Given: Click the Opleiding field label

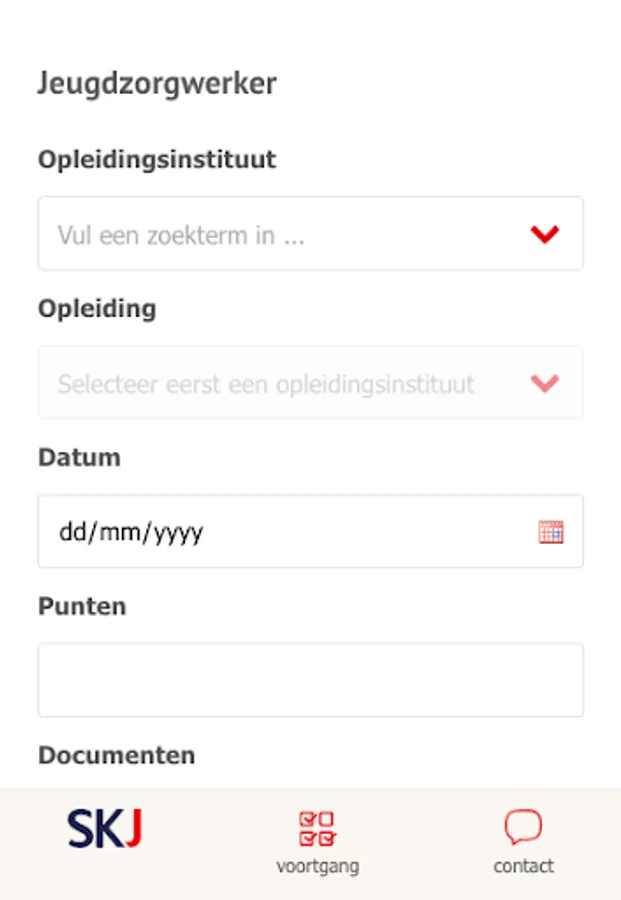Looking at the screenshot, I should click(x=97, y=309).
